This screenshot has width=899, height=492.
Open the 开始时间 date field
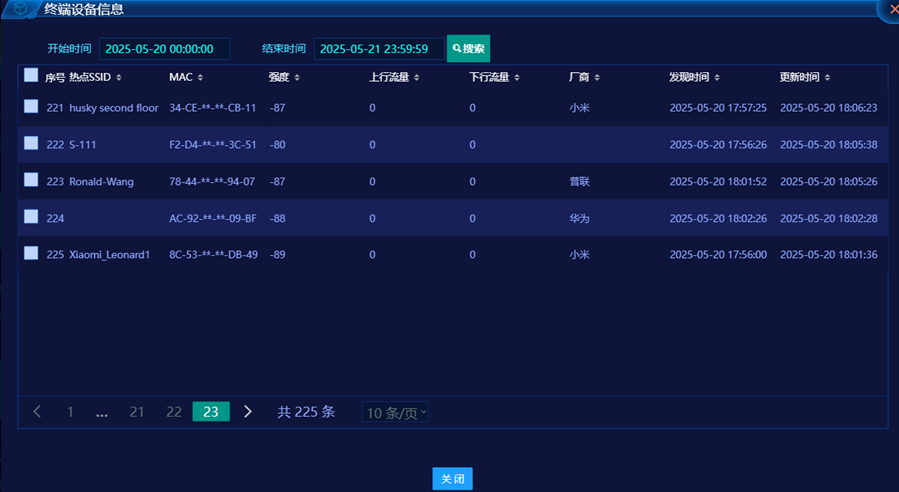pyautogui.click(x=165, y=49)
